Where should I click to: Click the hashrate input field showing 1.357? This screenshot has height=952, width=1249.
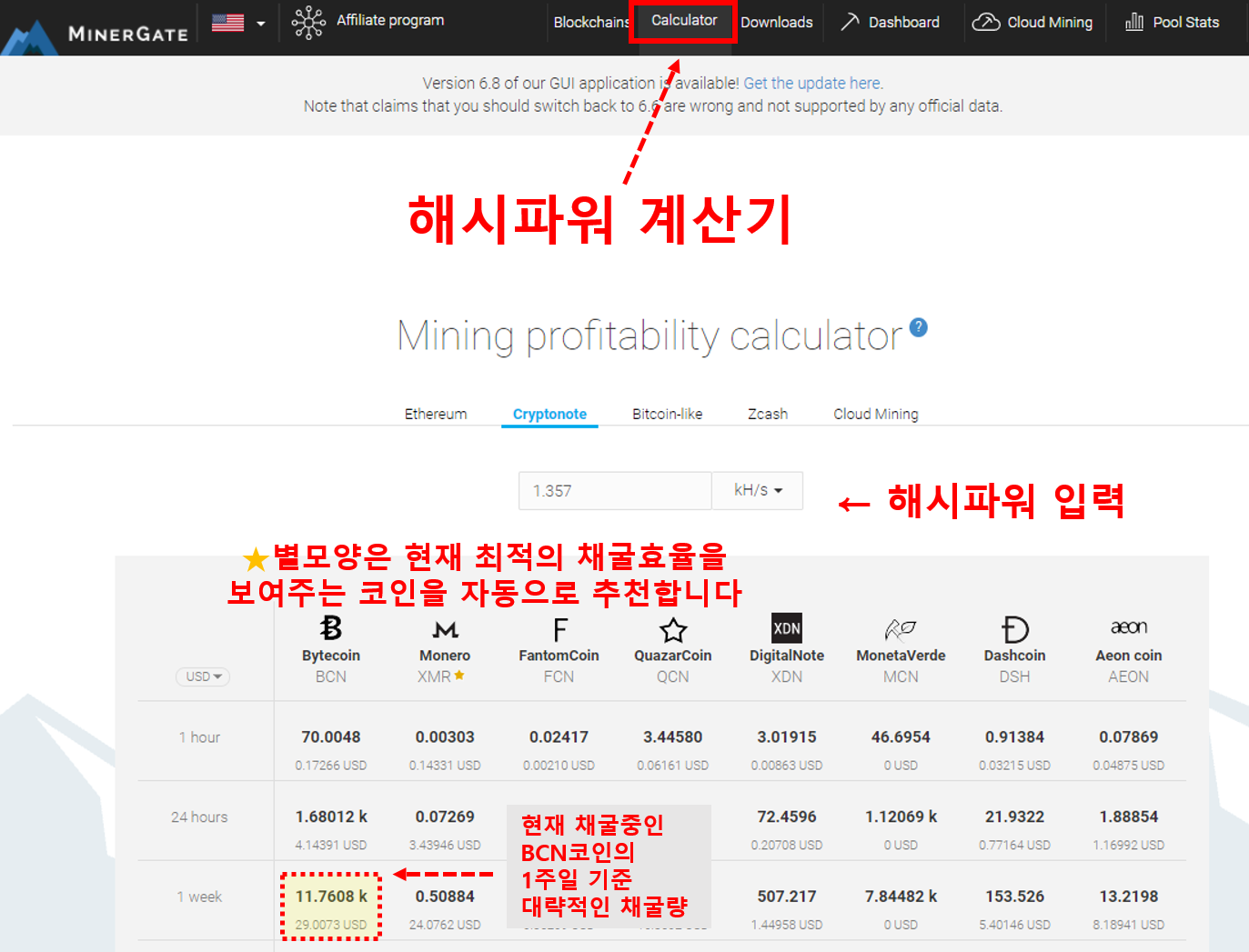coord(615,491)
